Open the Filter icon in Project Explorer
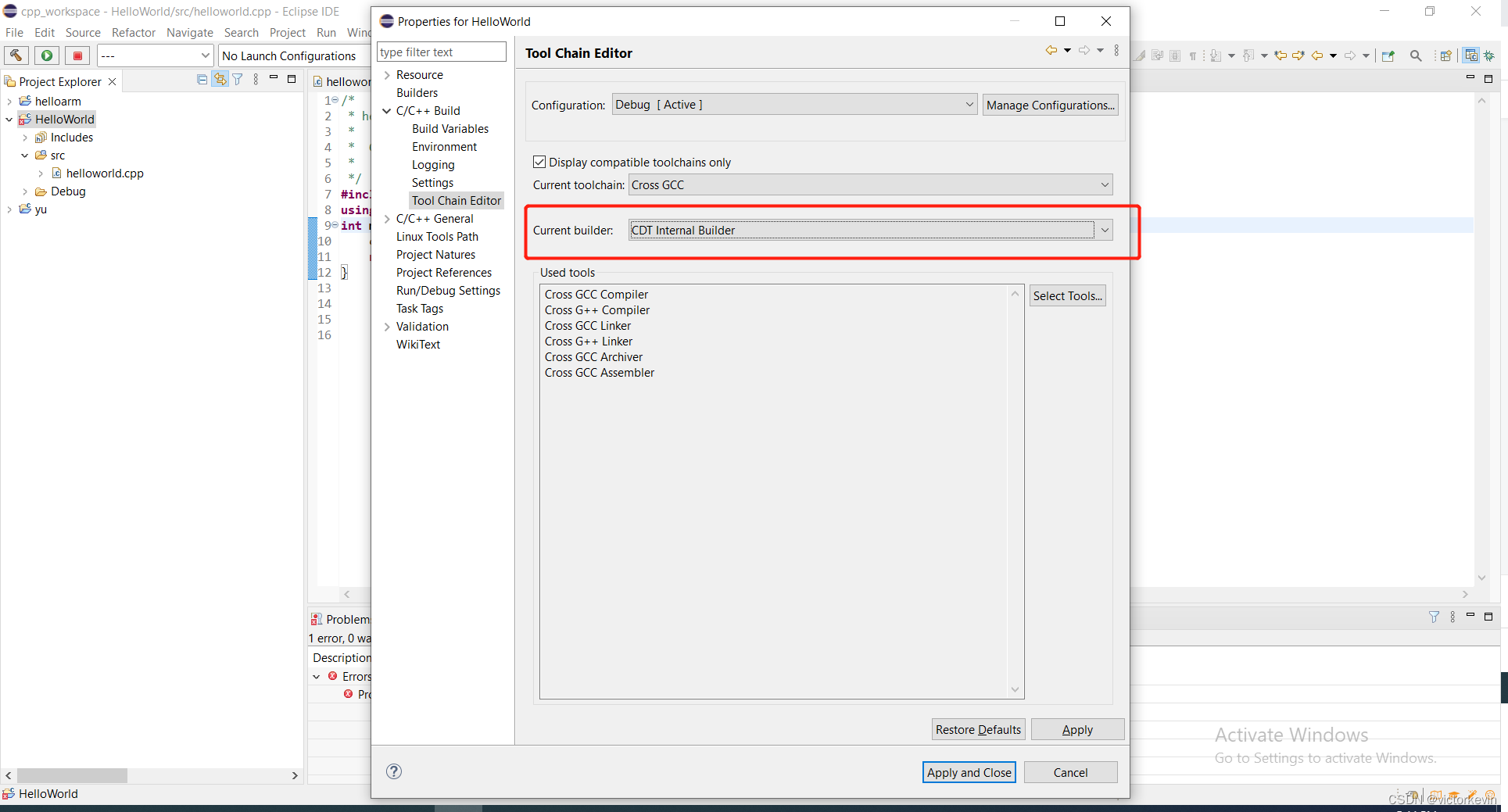 [237, 79]
